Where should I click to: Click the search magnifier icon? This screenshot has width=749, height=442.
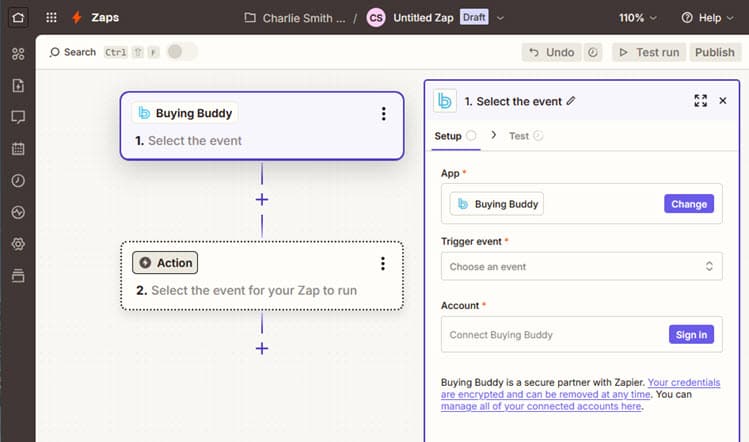(54, 52)
